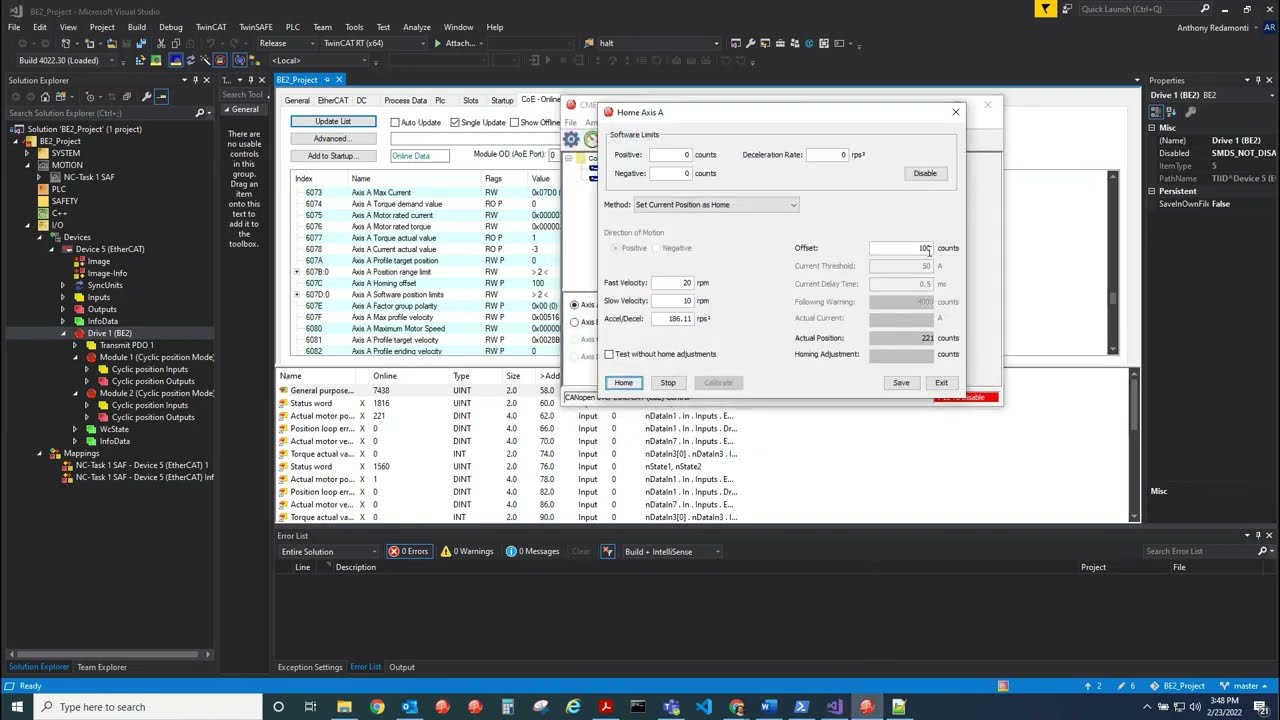Screen dimensions: 1280x720
Task: Click the Add to Startup button
Action: tap(332, 156)
